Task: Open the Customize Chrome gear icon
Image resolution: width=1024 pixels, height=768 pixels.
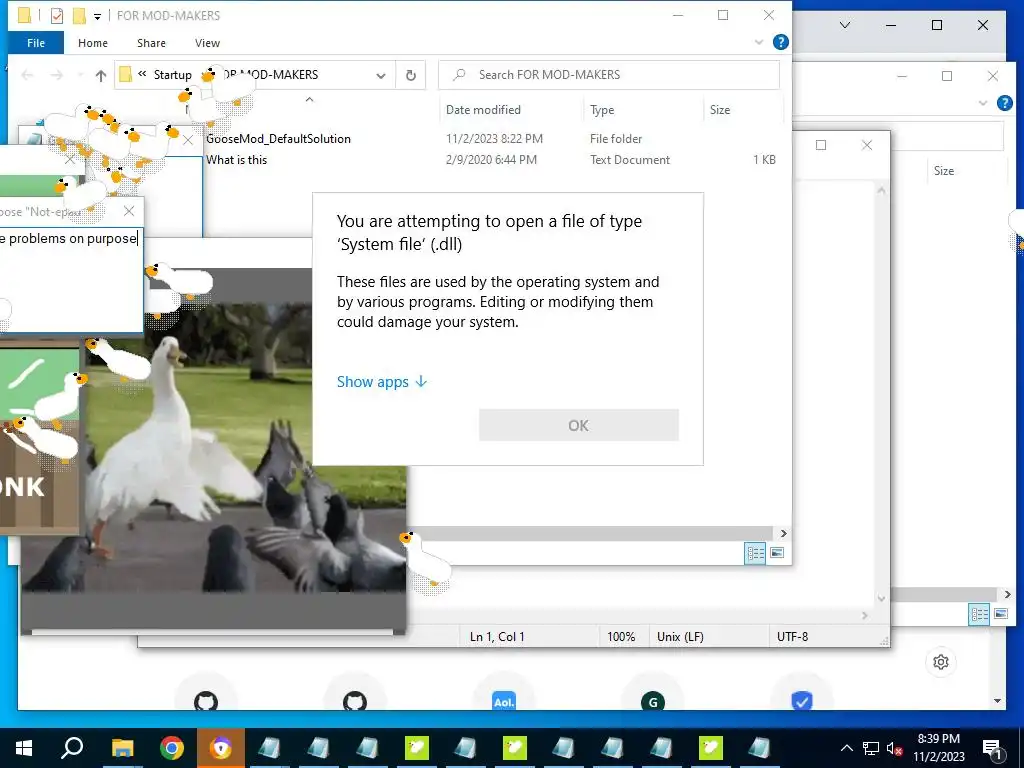Action: coord(940,662)
